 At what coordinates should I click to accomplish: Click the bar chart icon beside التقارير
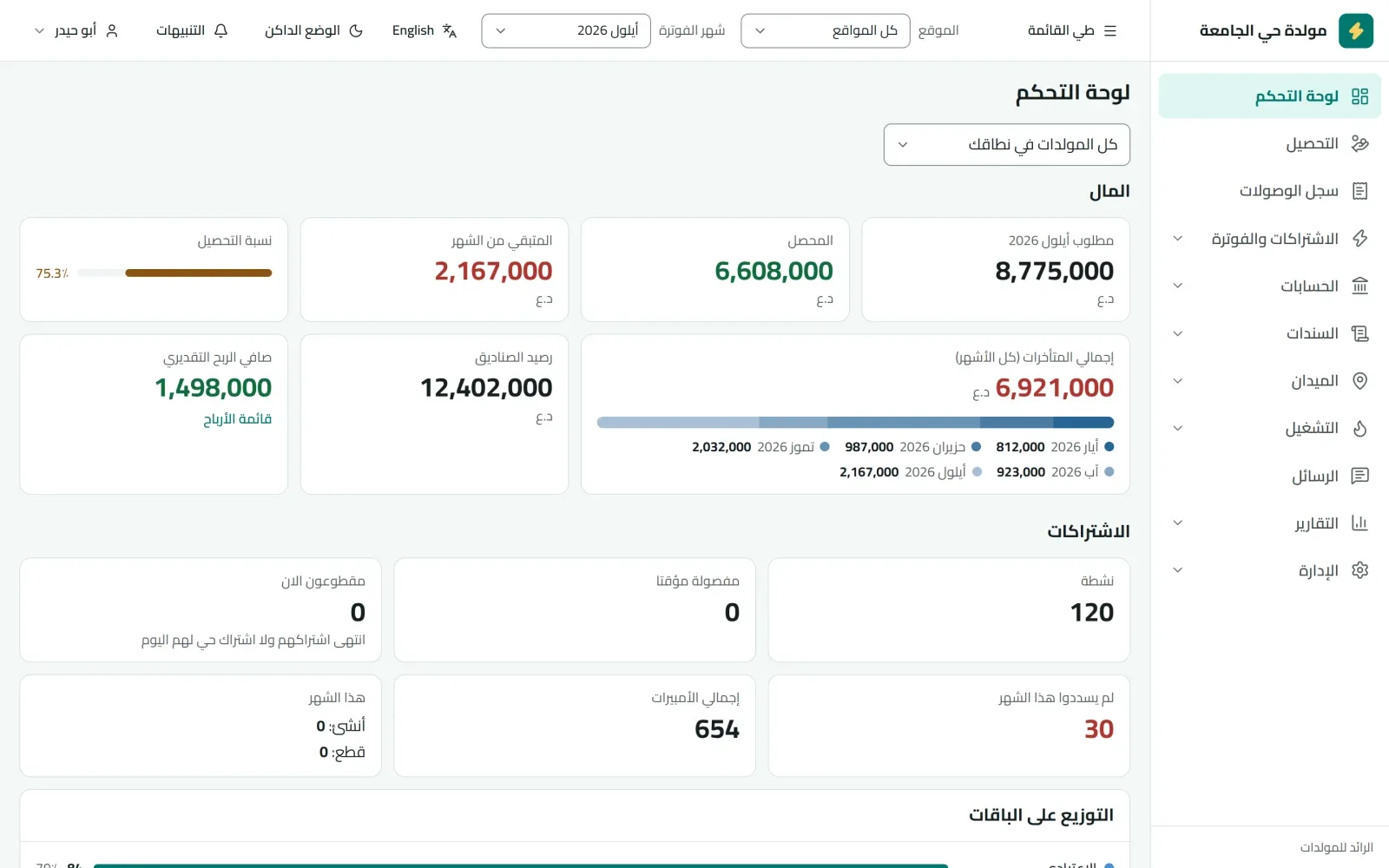click(x=1359, y=523)
